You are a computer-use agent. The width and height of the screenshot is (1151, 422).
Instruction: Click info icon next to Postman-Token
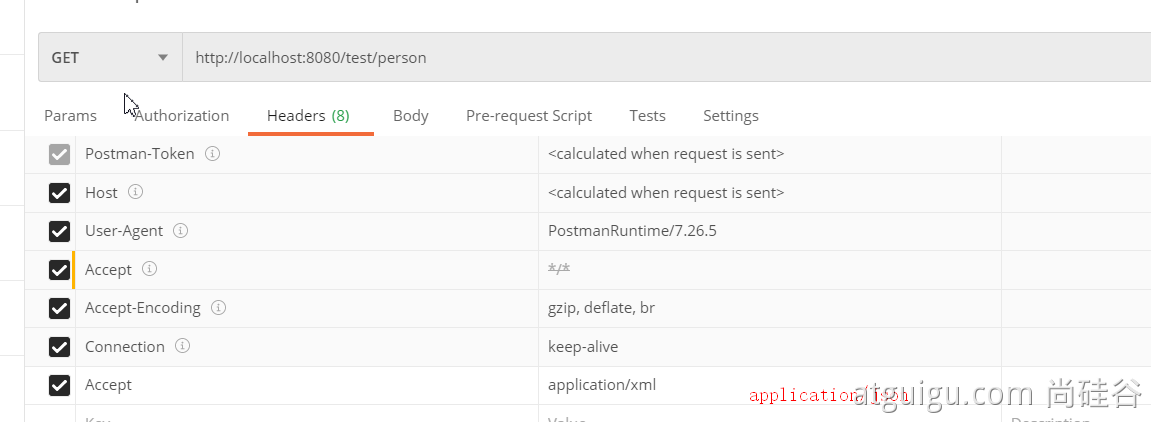(x=212, y=154)
